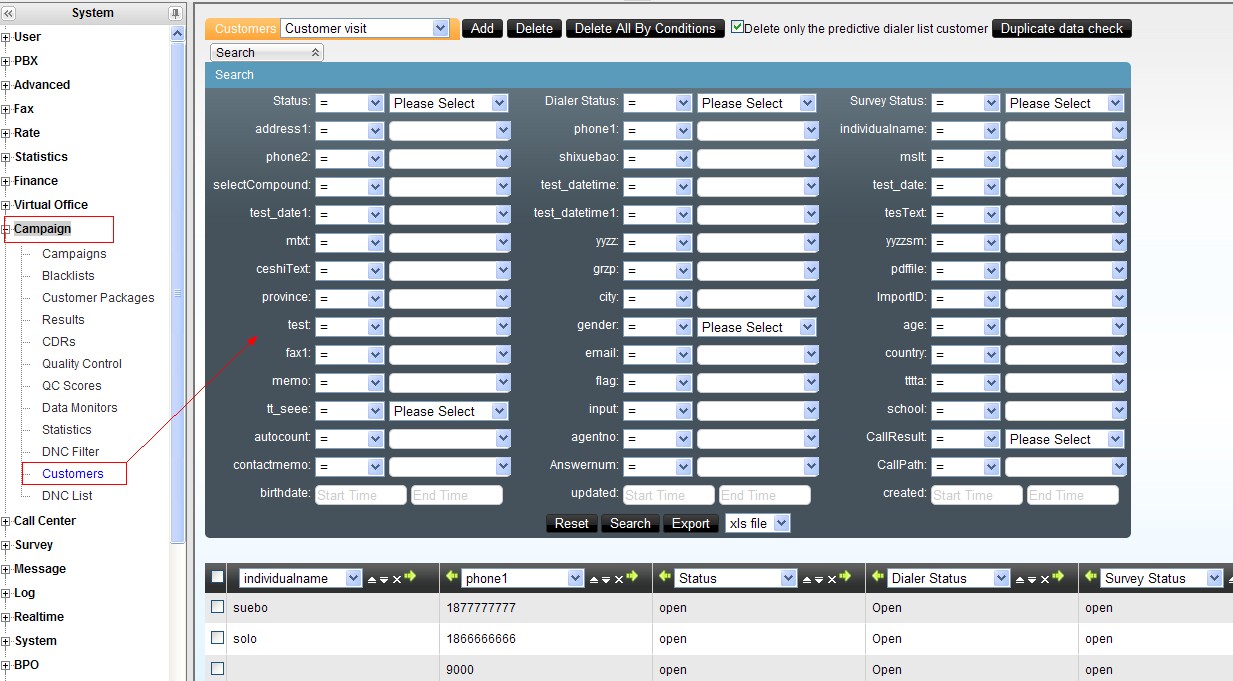The image size is (1233, 681).
Task: Click the remove X icon for phone1 column
Action: [619, 579]
